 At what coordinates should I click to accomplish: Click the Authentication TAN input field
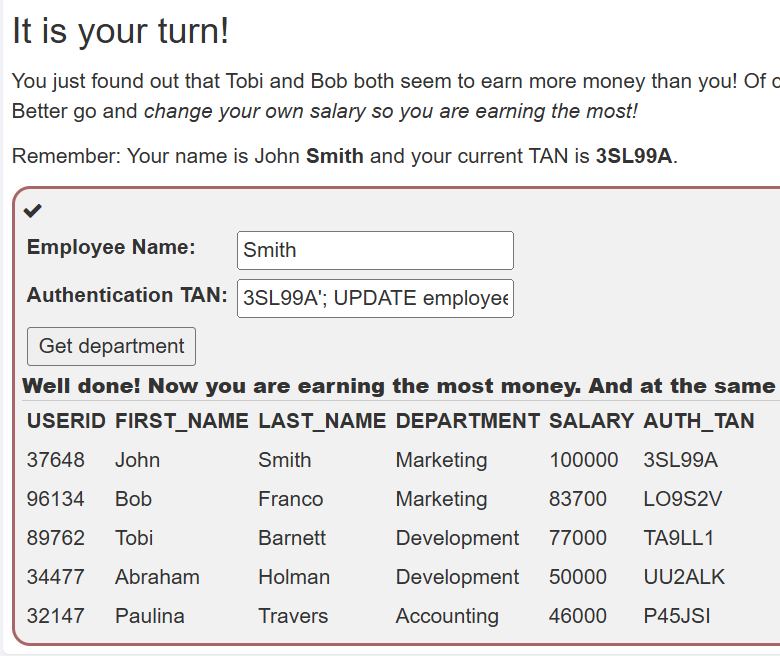click(x=375, y=298)
